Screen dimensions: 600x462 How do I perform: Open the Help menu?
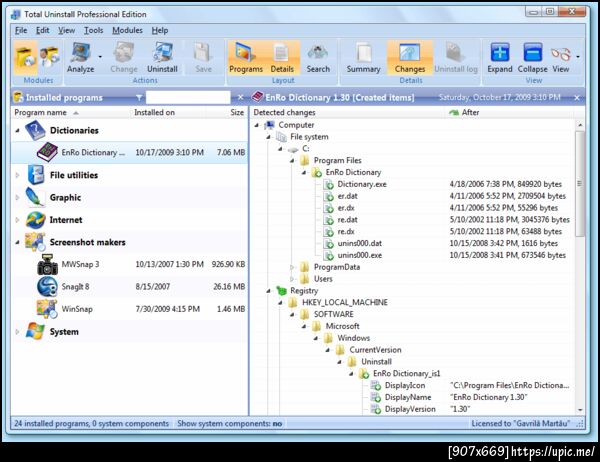coord(160,30)
